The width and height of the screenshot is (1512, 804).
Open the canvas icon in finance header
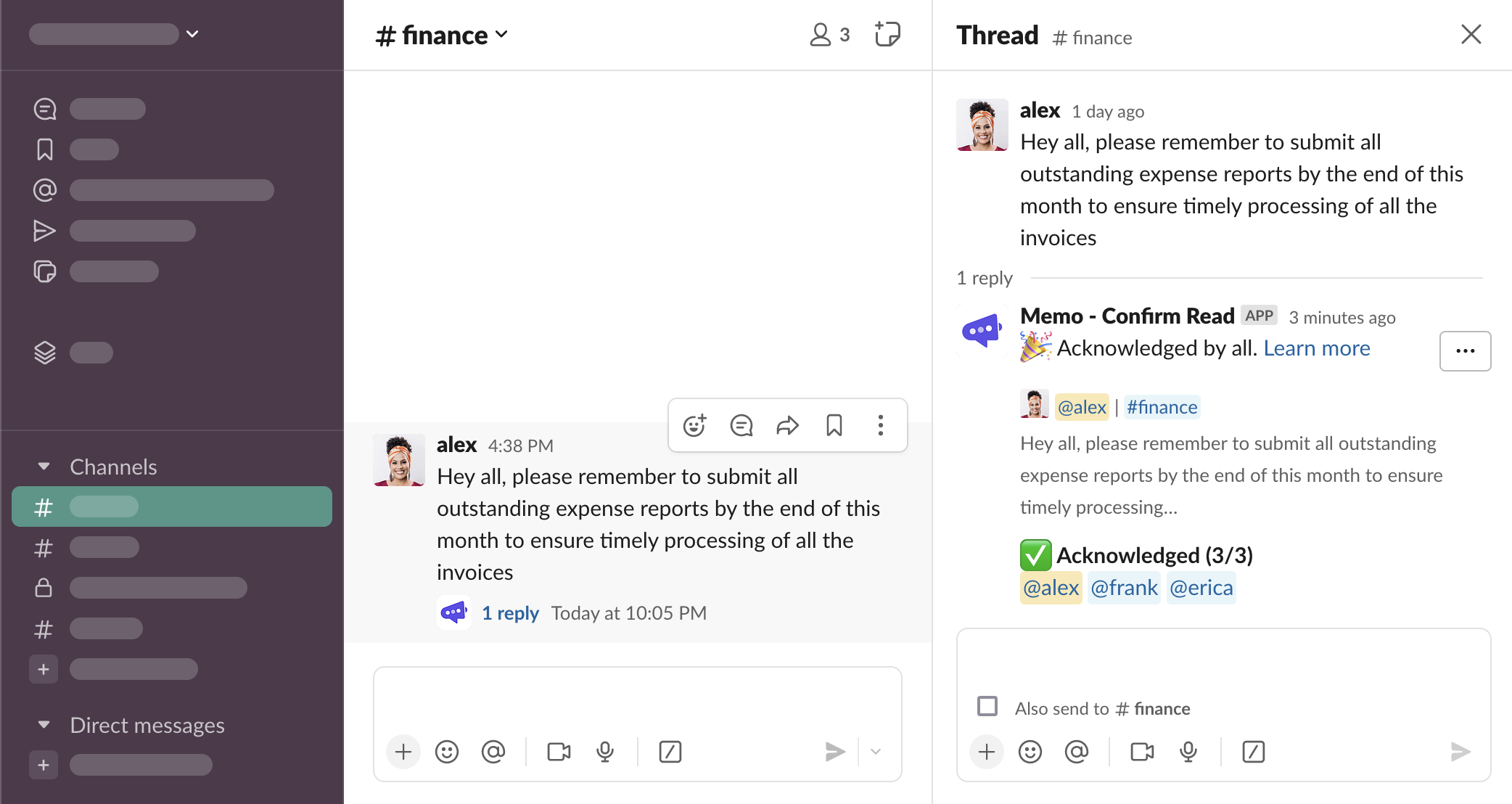[887, 34]
